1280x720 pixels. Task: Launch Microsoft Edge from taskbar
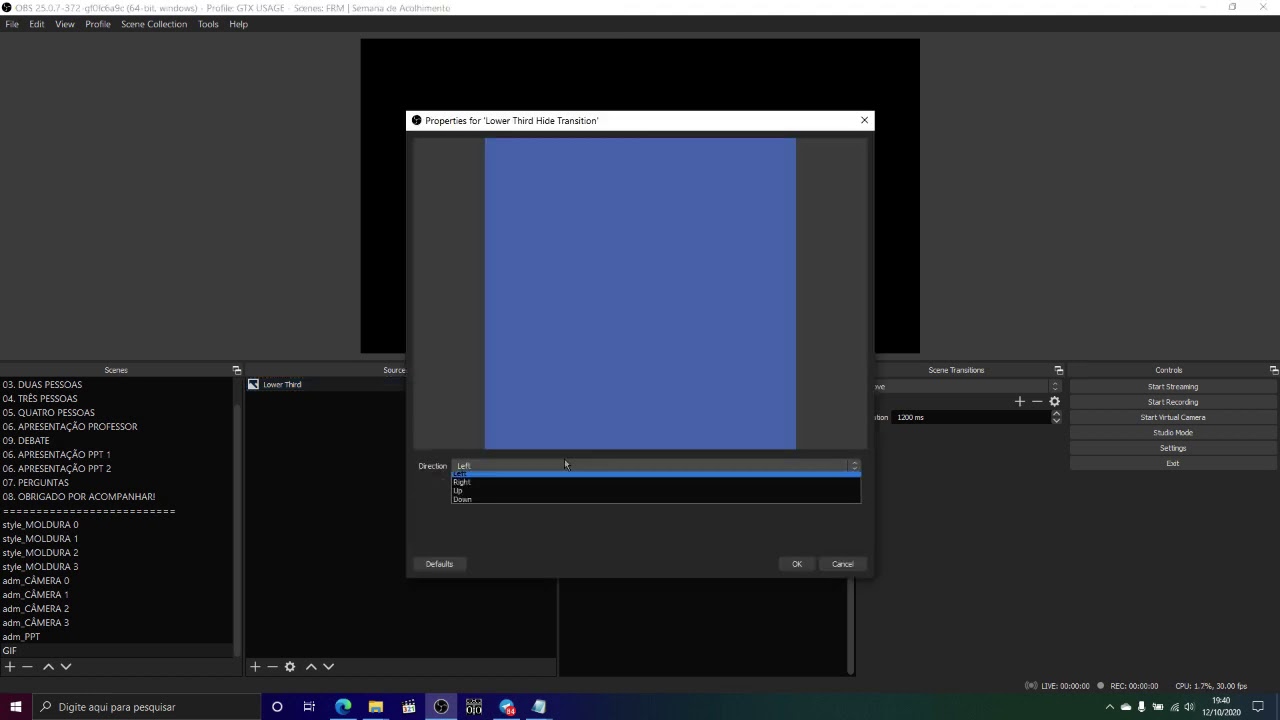pyautogui.click(x=343, y=707)
